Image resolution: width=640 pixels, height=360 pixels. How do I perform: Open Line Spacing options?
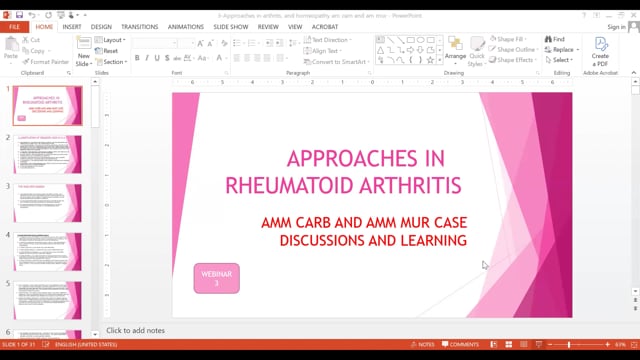point(293,43)
